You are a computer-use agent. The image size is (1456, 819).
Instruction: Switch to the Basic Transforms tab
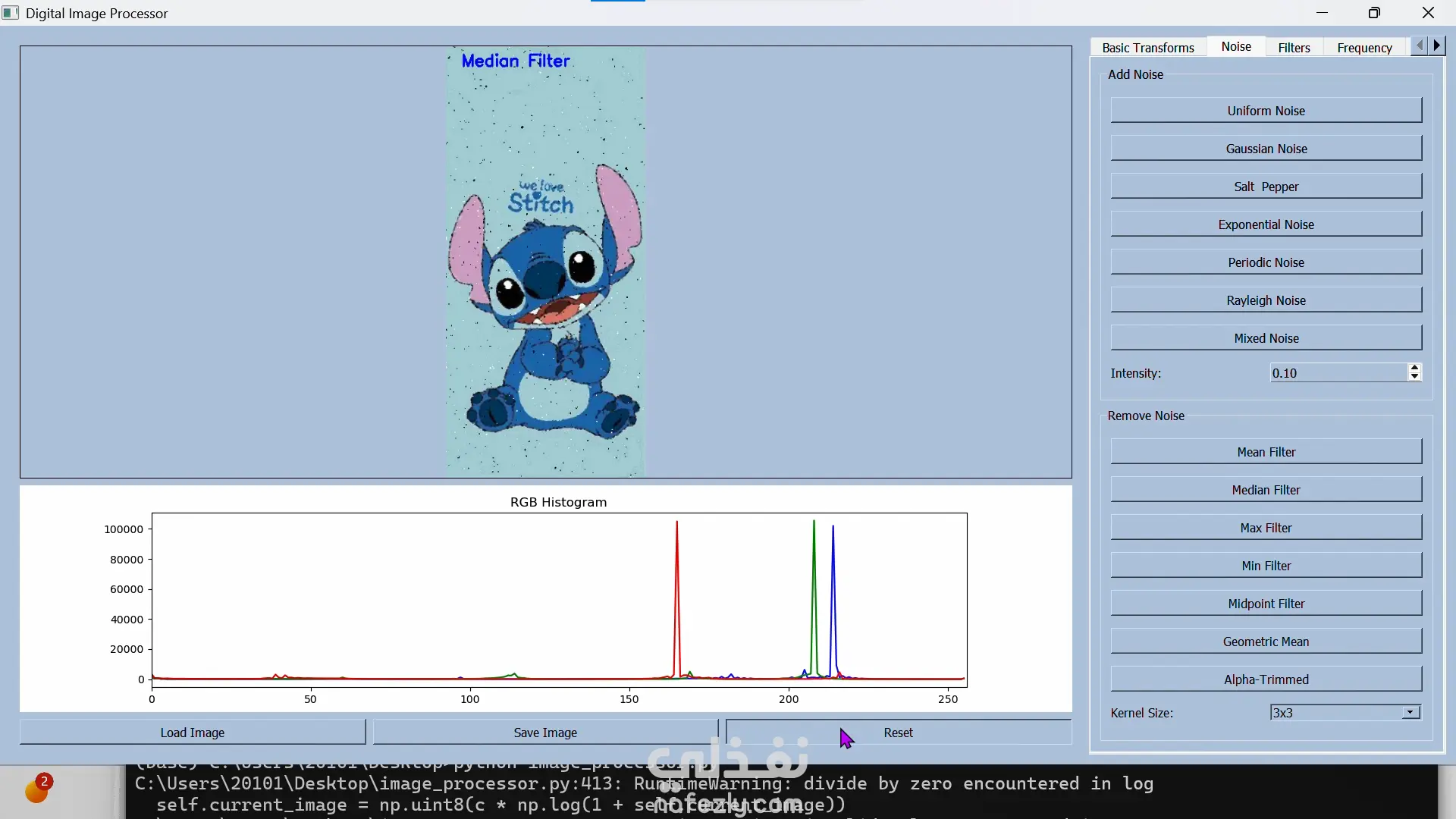click(x=1147, y=48)
